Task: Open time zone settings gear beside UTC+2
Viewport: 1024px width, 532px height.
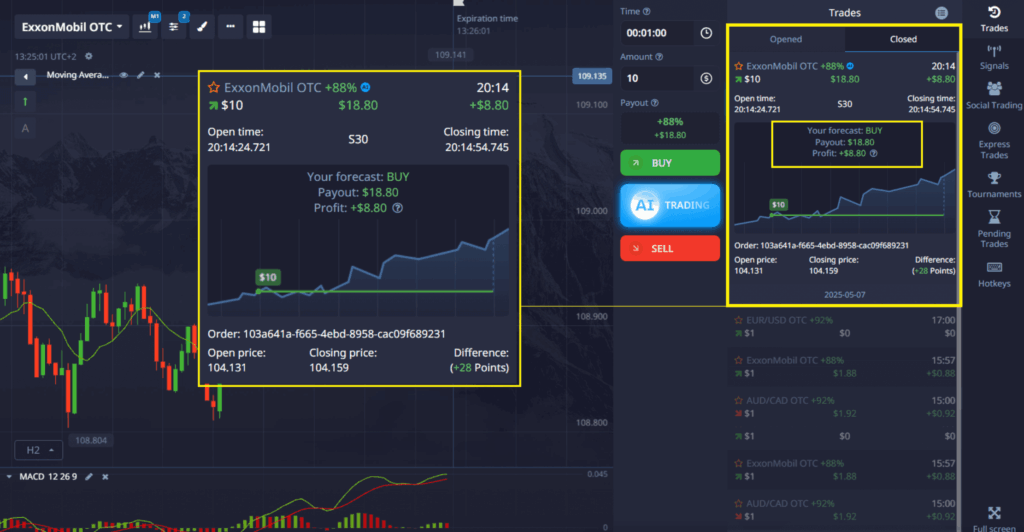Action: (89, 57)
